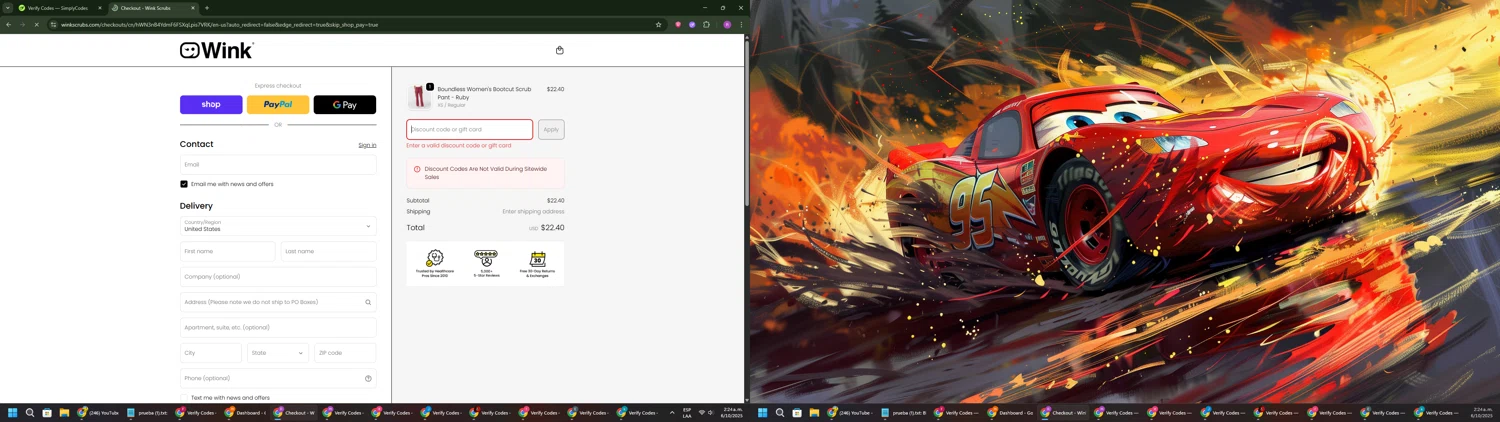Click the Free 30-Day Returns badge
The height and width of the screenshot is (422, 1500).
point(537,264)
